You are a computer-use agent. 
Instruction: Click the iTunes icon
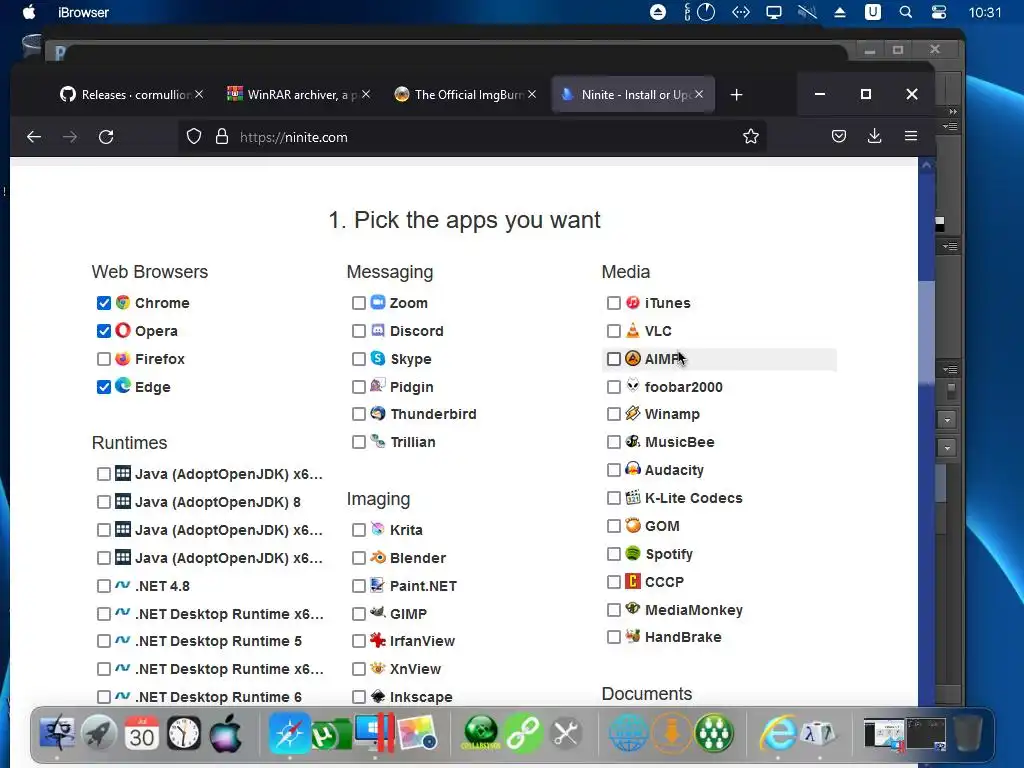632,302
